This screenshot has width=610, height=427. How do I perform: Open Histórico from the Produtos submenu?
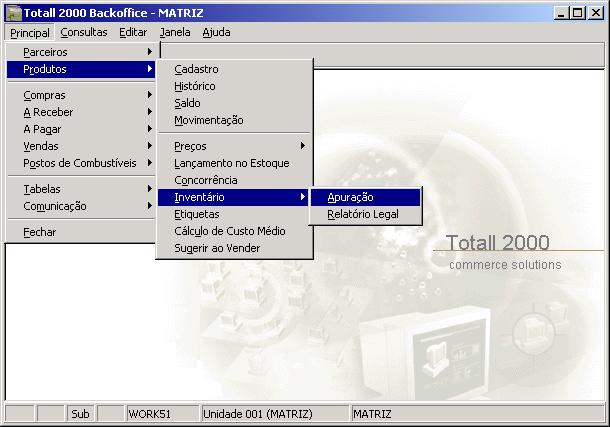pos(194,86)
